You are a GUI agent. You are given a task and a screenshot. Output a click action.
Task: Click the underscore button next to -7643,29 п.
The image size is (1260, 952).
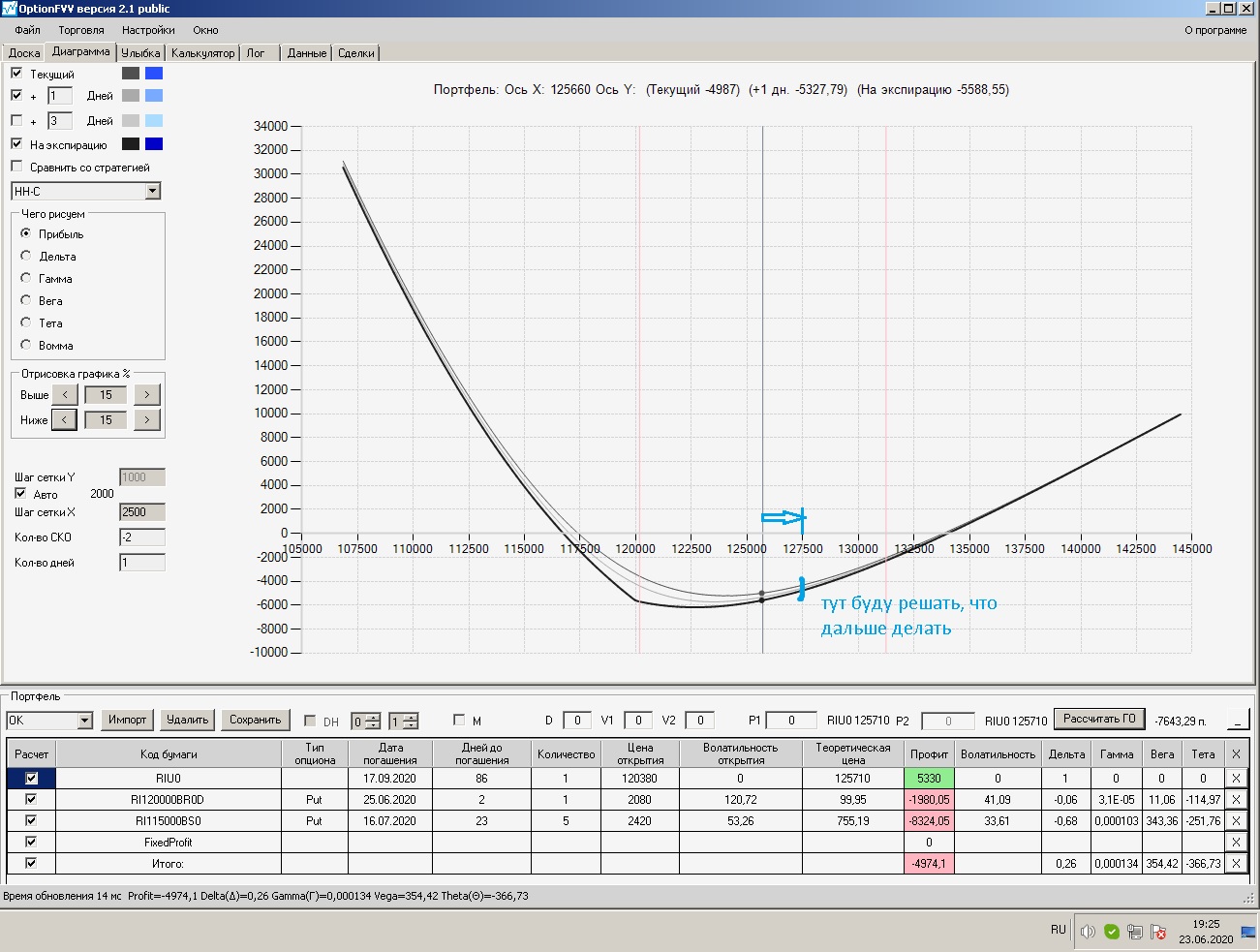(x=1238, y=720)
